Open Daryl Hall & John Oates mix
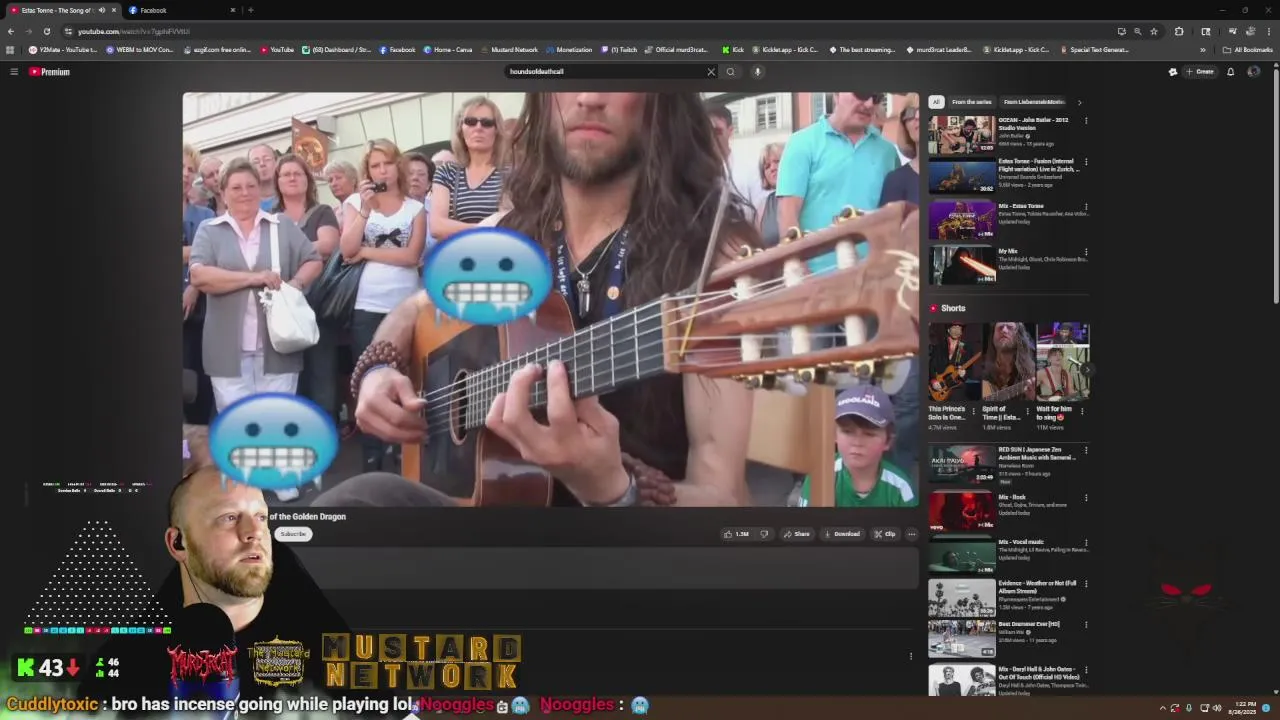 (962, 680)
